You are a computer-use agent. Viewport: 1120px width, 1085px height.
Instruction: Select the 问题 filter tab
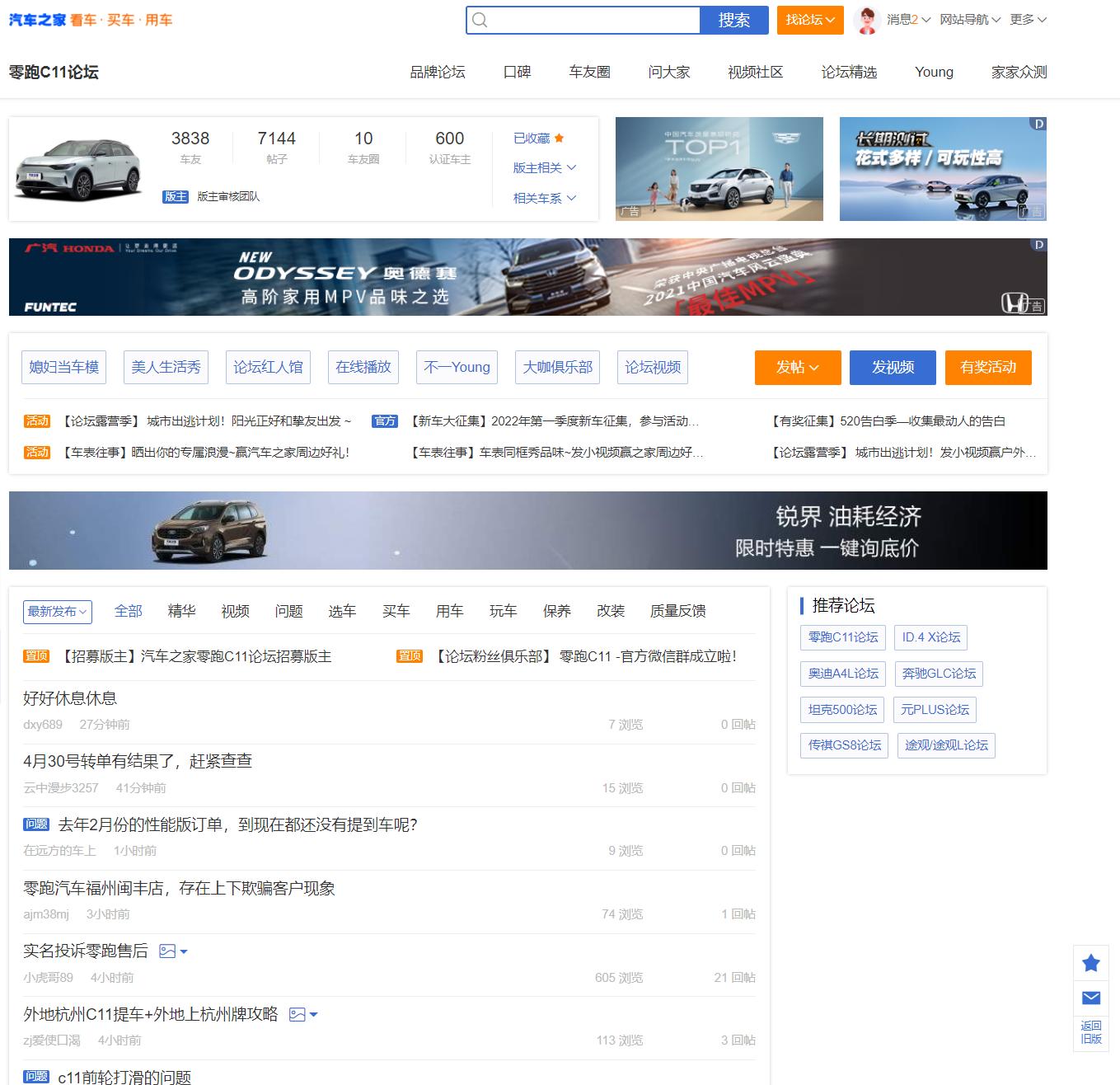pos(288,611)
